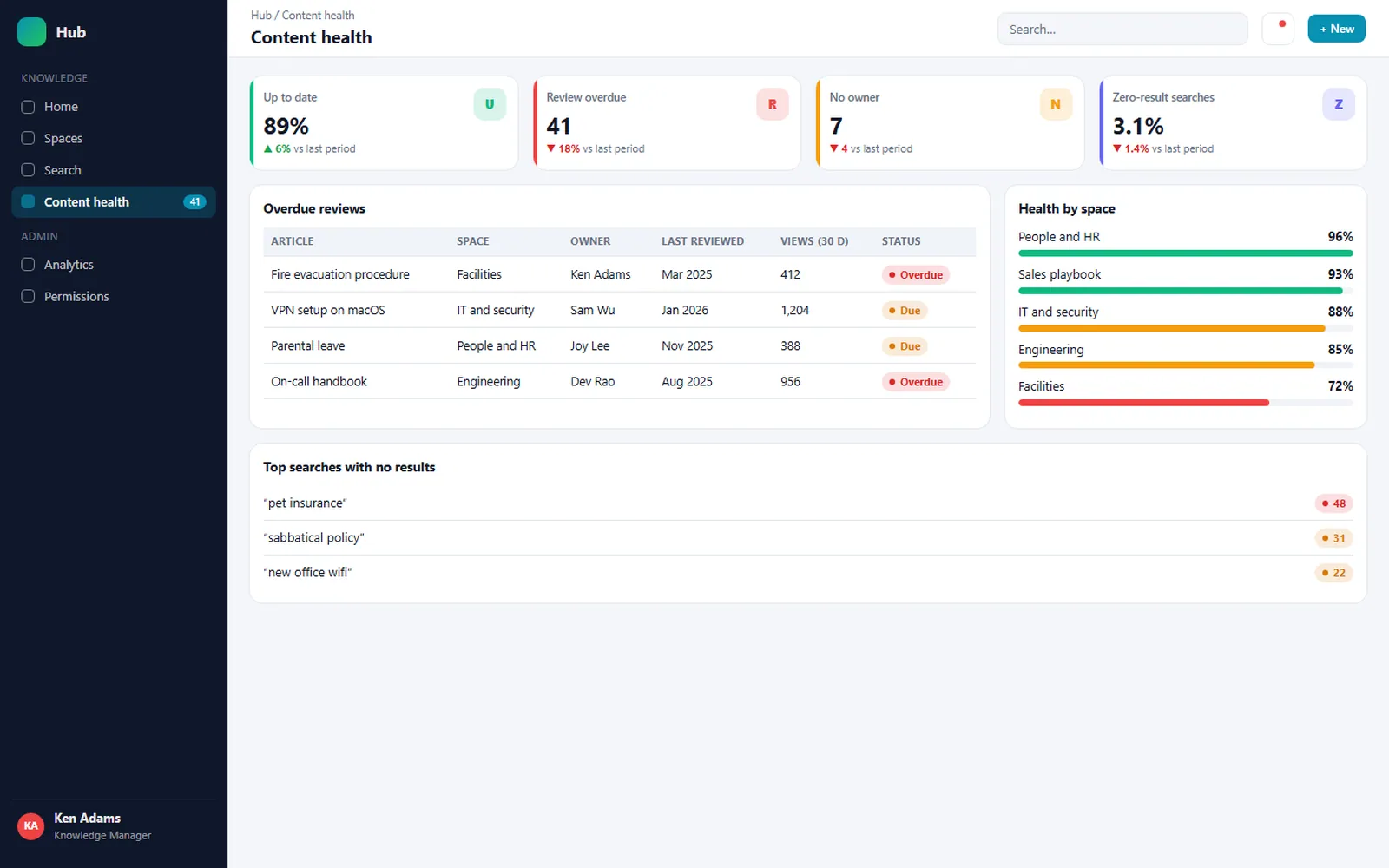Click the green Hub logo icon
Image resolution: width=1389 pixels, height=868 pixels.
click(x=32, y=32)
